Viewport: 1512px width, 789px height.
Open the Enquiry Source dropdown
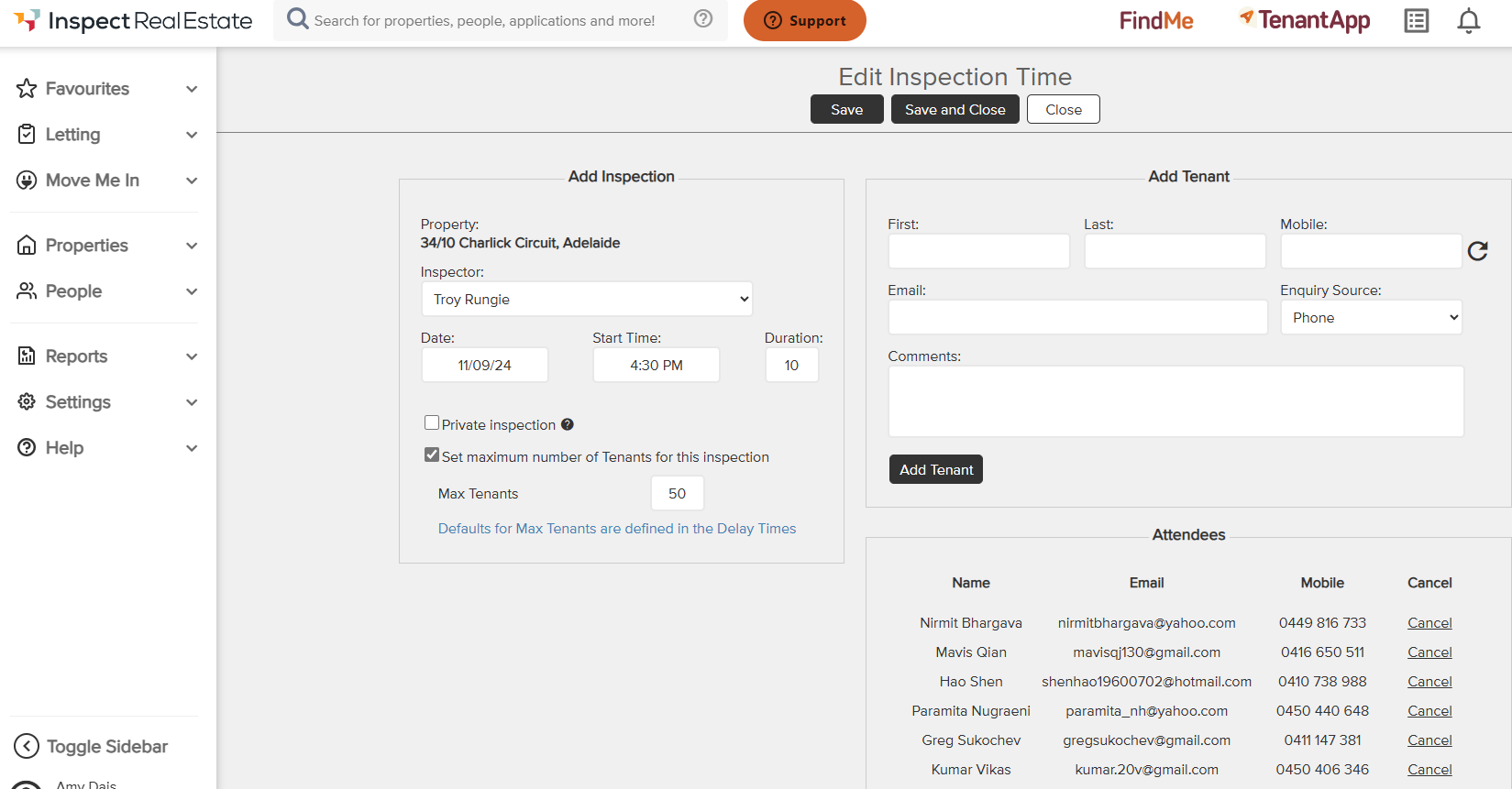(1371, 317)
